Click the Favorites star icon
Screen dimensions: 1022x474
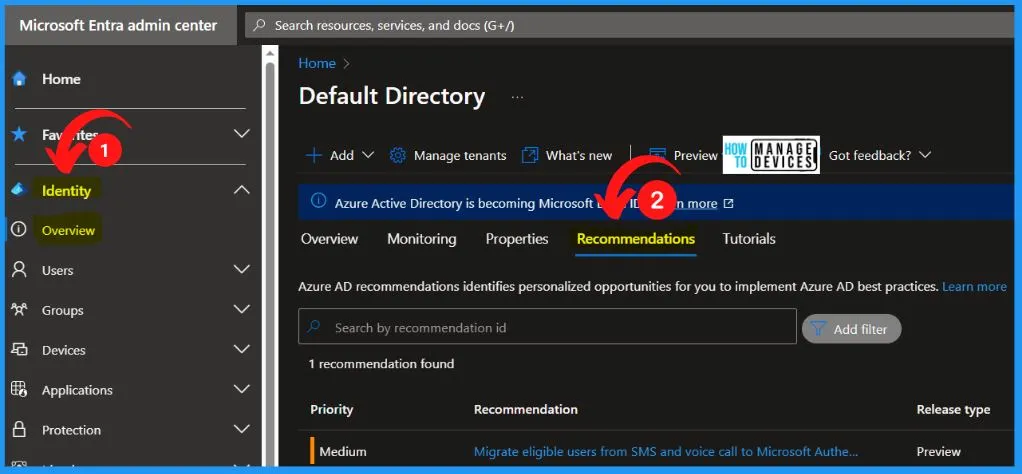tap(20, 134)
